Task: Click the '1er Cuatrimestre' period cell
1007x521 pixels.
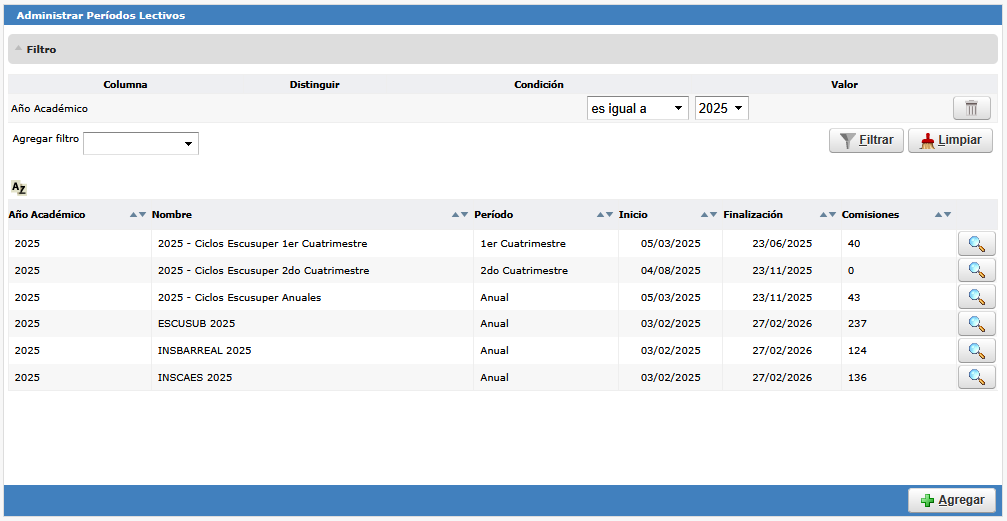Action: [x=523, y=244]
